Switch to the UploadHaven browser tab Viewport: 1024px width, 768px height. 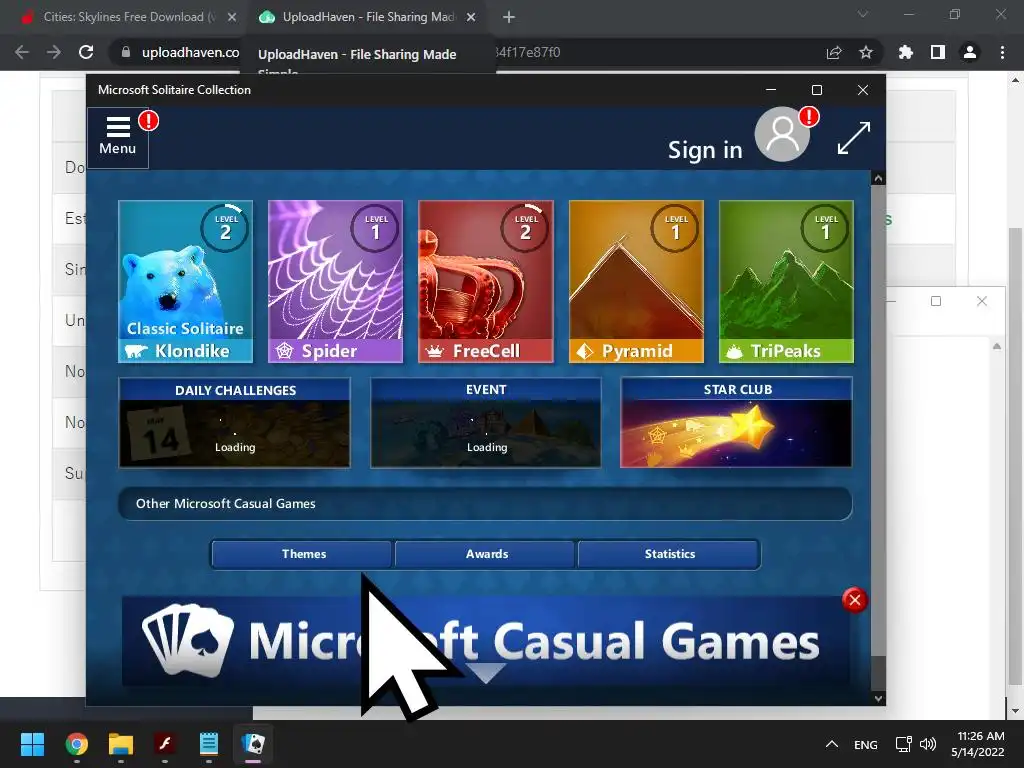click(x=366, y=17)
